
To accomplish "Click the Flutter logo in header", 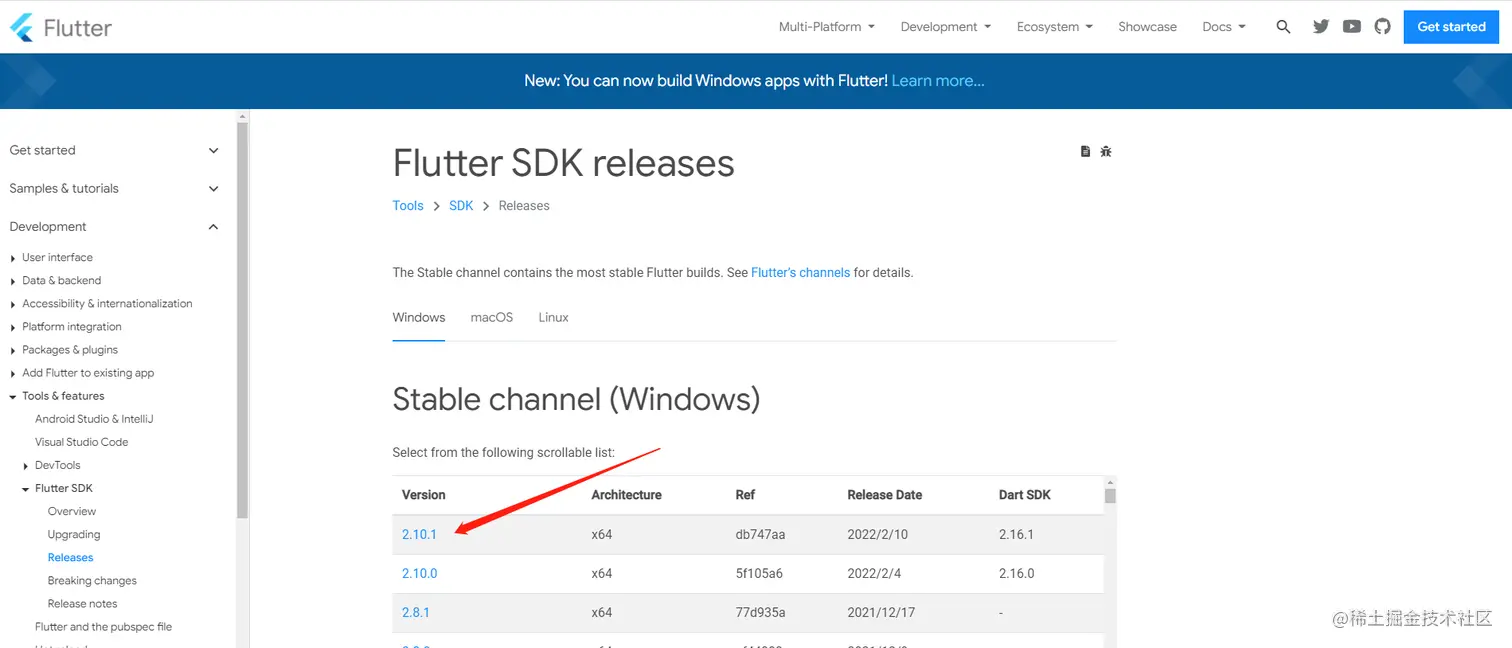I will click(61, 27).
